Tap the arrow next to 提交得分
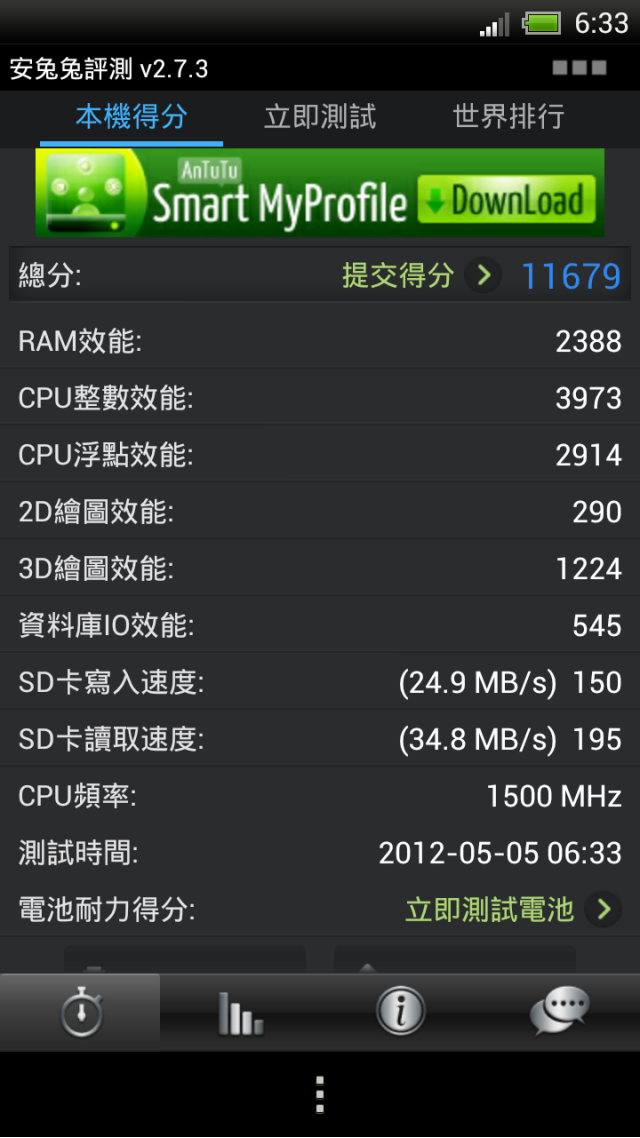 coord(483,276)
